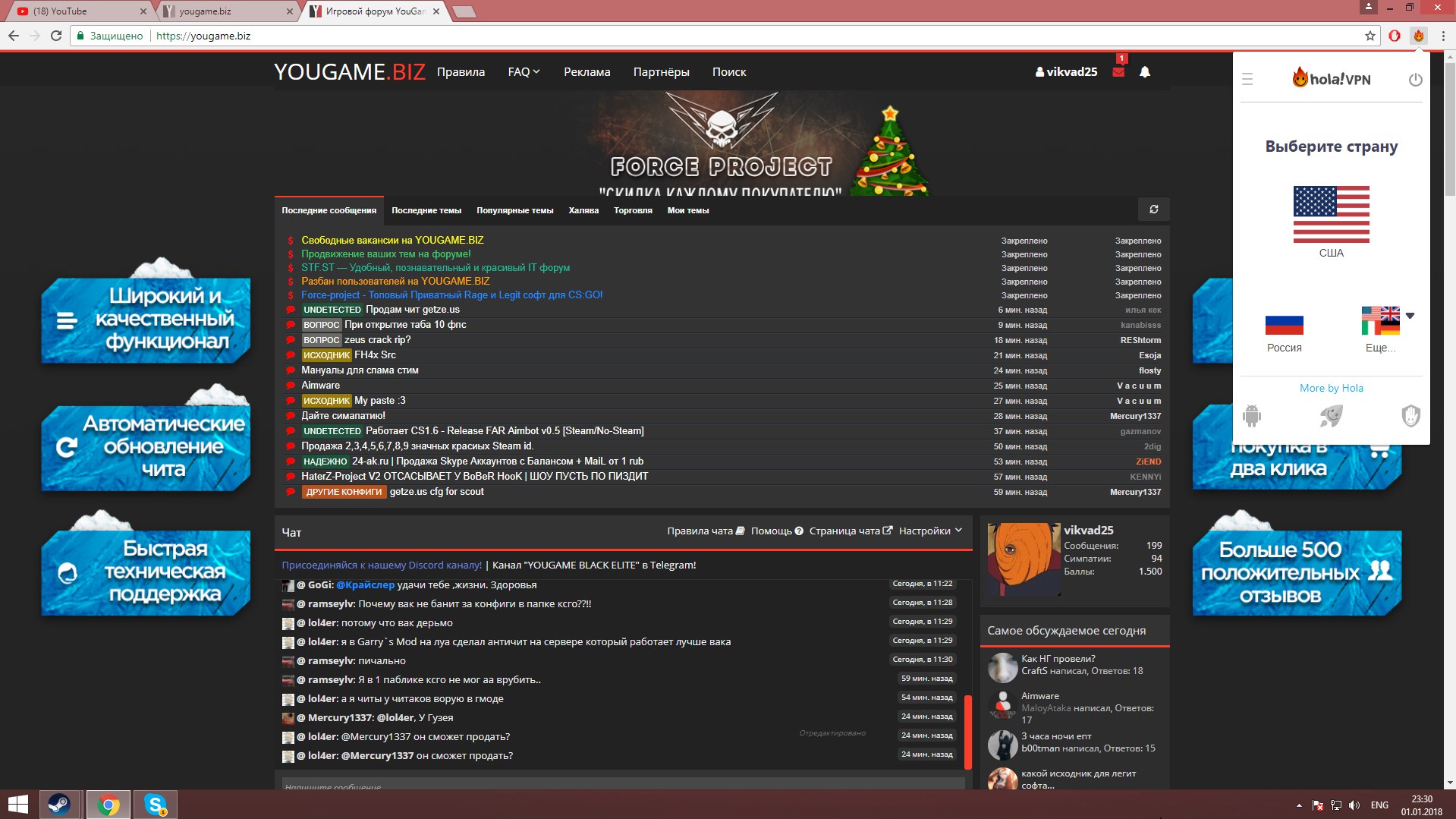Open the Chrome three-dot menu
Image resolution: width=1456 pixels, height=819 pixels.
1443,36
